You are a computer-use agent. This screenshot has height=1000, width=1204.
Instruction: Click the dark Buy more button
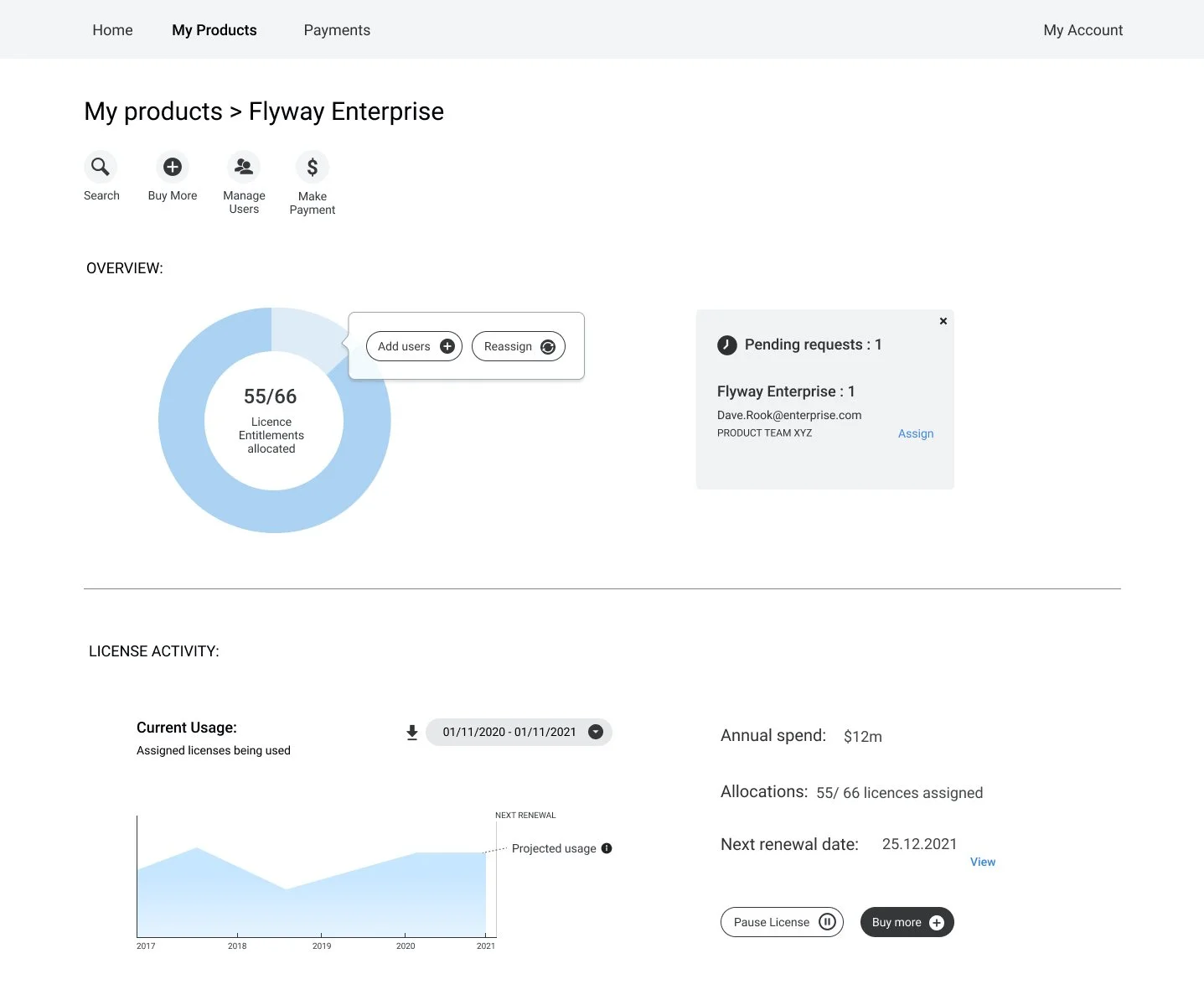[907, 922]
